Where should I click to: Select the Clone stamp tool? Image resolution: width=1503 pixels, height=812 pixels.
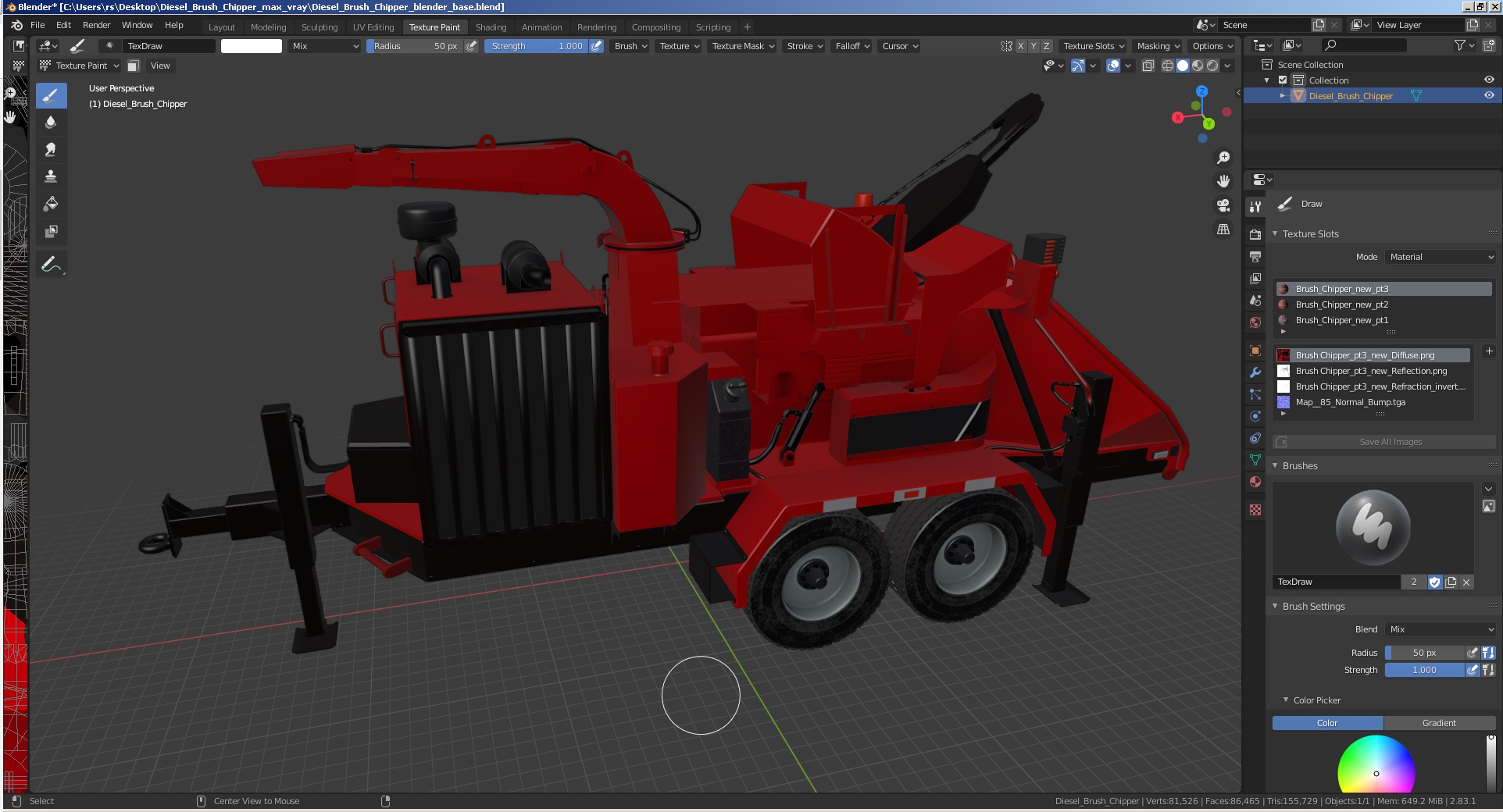(x=51, y=176)
